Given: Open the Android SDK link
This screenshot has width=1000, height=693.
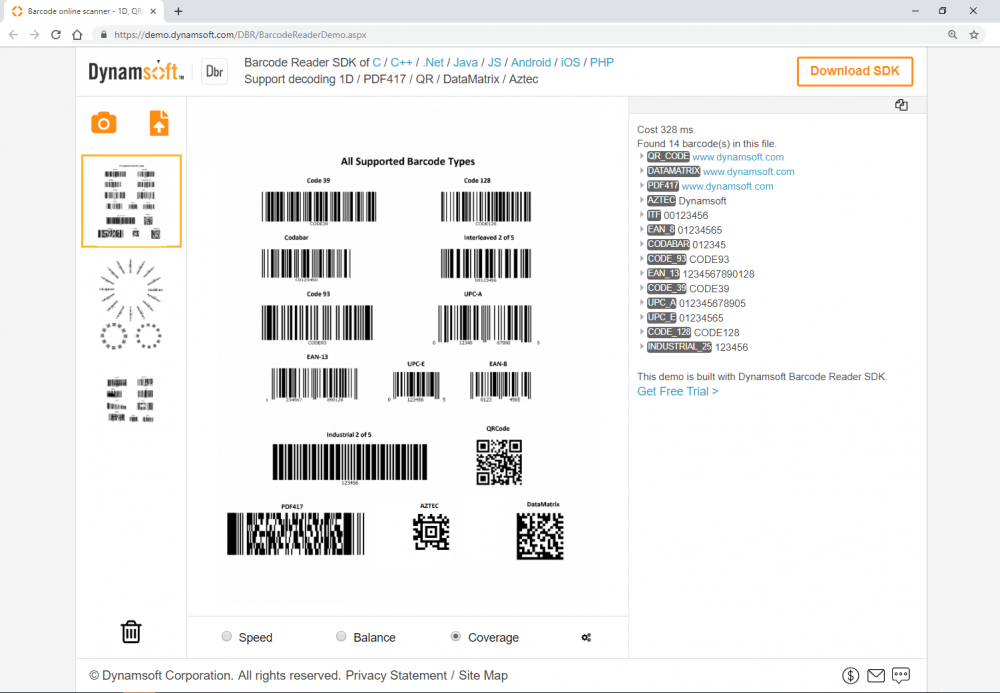Looking at the screenshot, I should [x=531, y=62].
